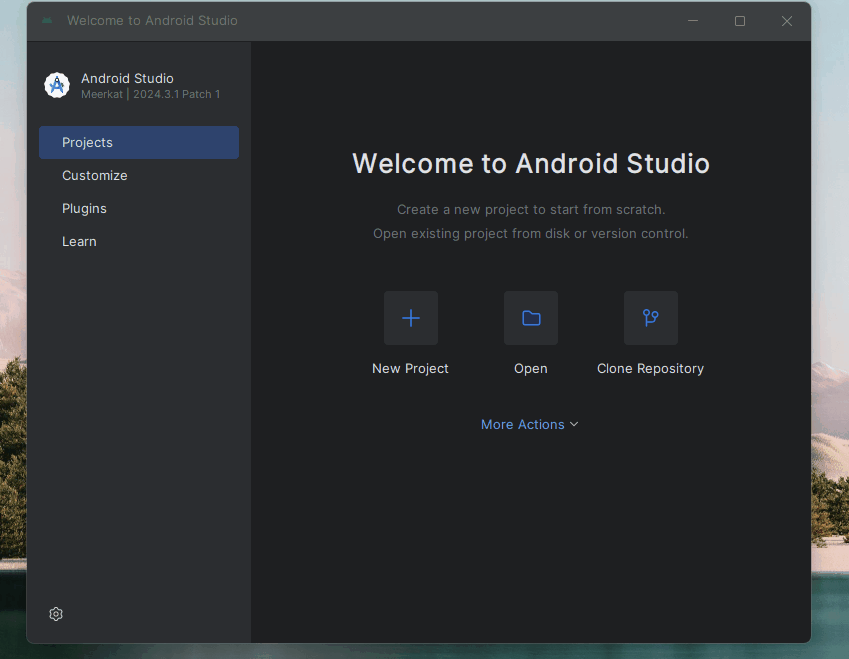Open the Plugins tab
Viewport: 849px width, 659px height.
point(139,208)
